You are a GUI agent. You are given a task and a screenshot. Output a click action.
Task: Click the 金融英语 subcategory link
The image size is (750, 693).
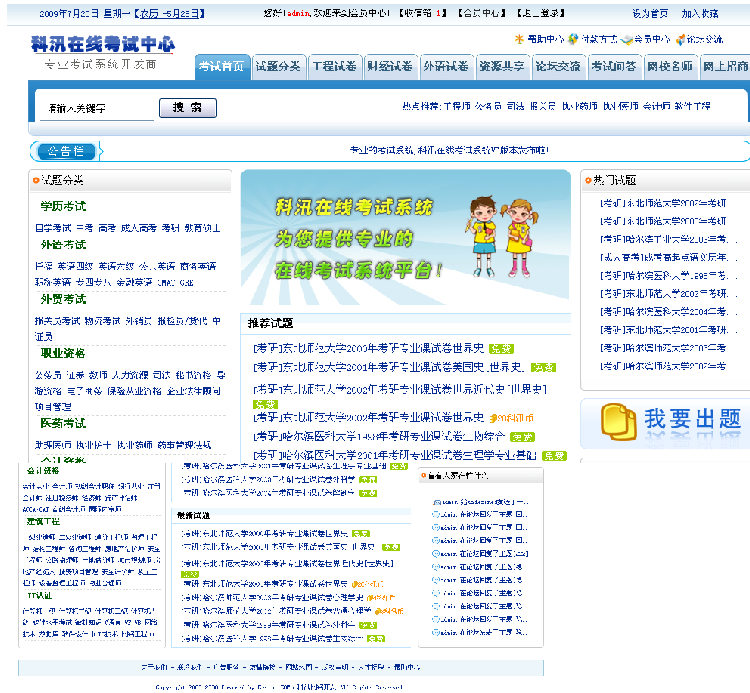point(134,282)
